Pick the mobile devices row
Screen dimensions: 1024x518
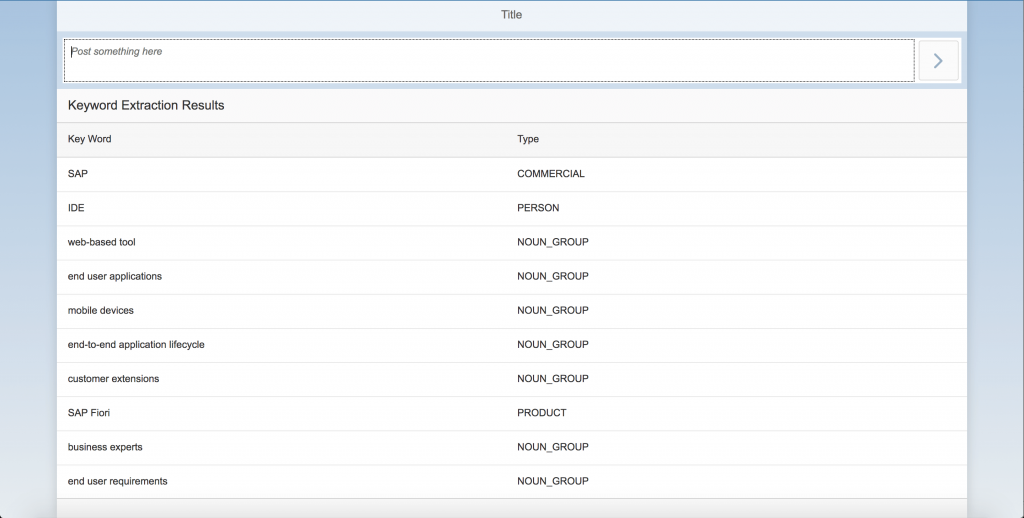coord(511,311)
